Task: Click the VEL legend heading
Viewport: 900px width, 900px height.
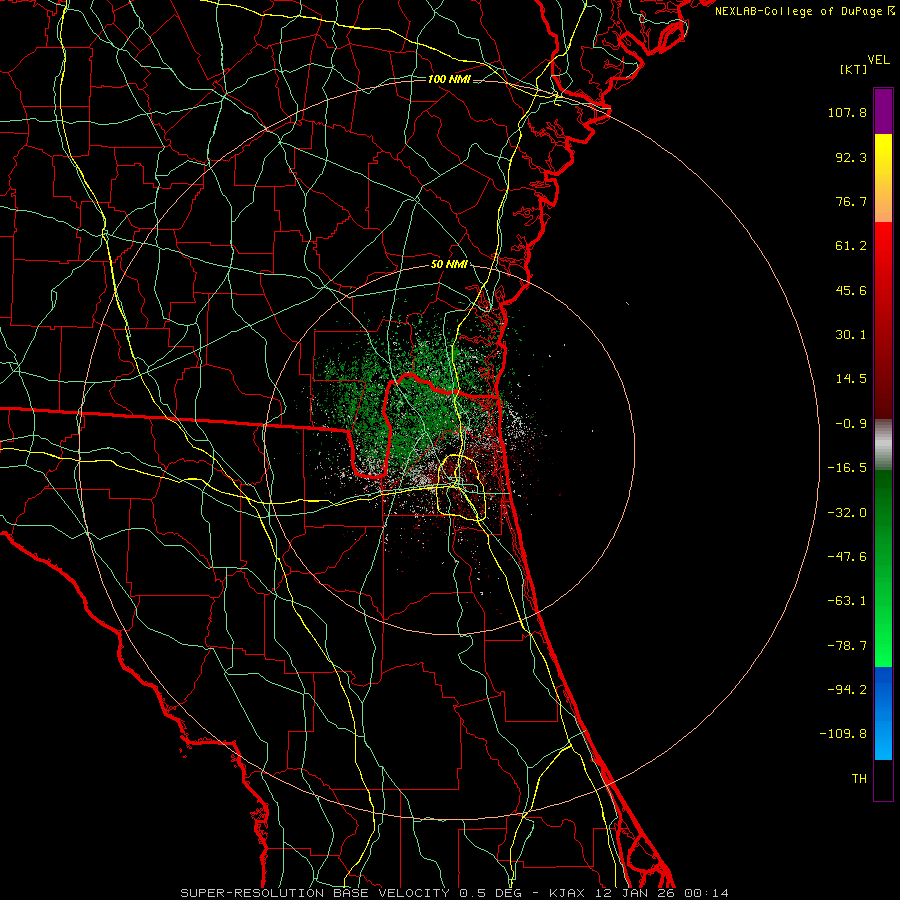Action: (878, 60)
